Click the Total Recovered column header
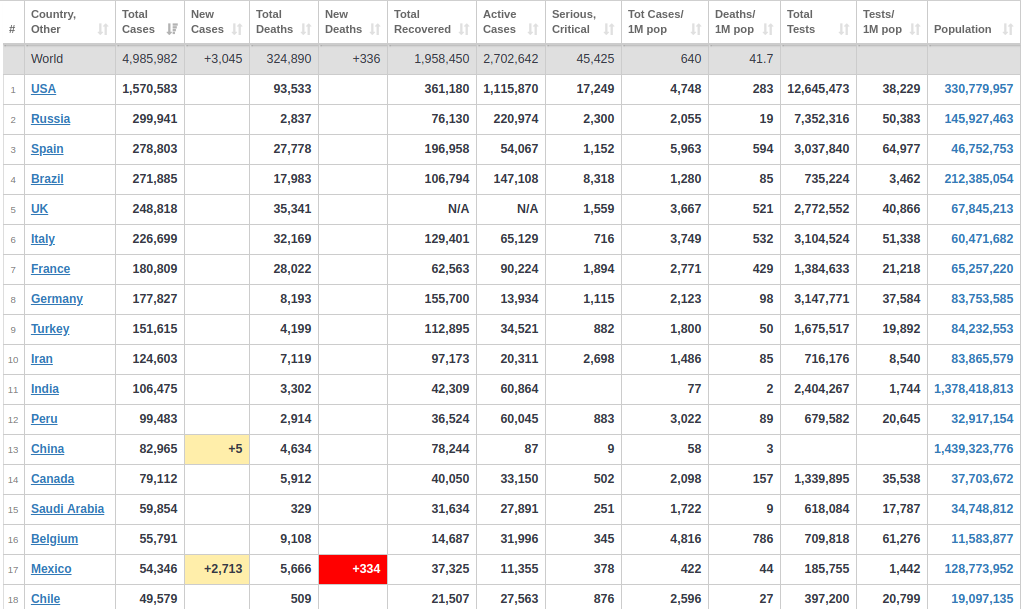 click(432, 22)
